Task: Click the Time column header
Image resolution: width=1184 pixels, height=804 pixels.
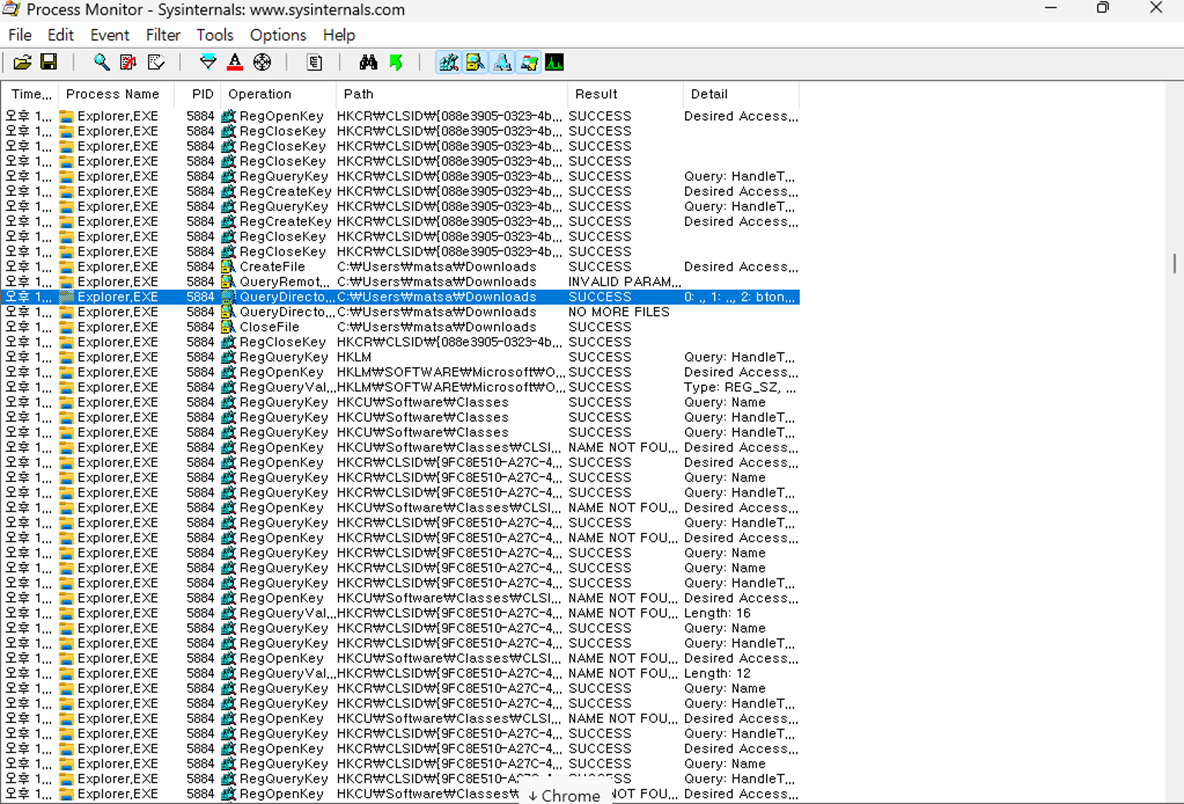Action: [x=29, y=94]
